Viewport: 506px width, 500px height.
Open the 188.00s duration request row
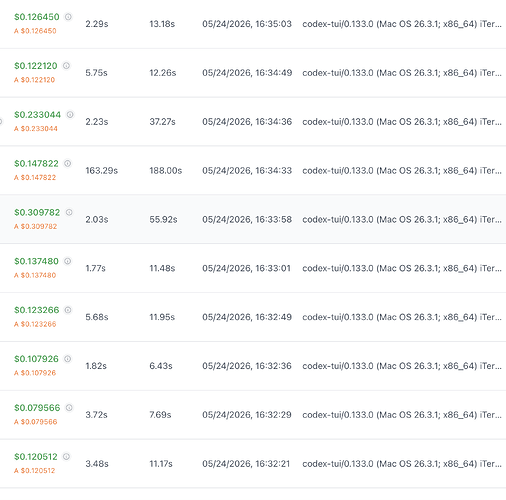point(253,170)
